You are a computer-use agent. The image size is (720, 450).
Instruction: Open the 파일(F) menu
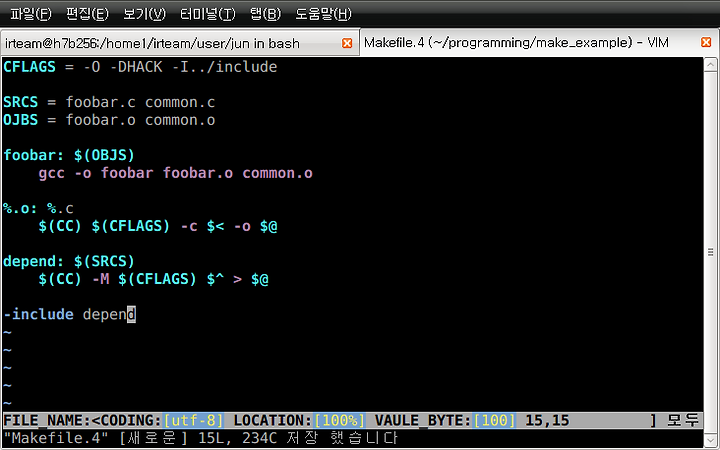click(31, 14)
